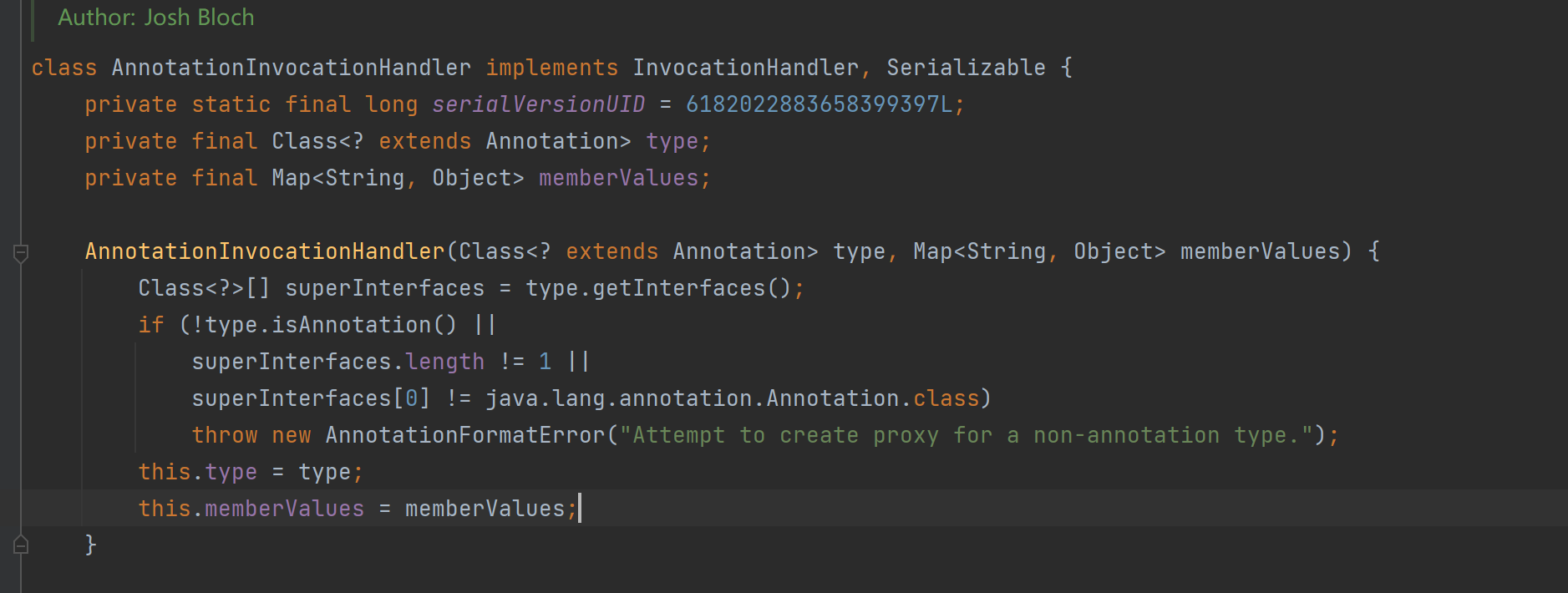Click the throw keyword
The height and width of the screenshot is (593, 1568).
click(x=225, y=435)
